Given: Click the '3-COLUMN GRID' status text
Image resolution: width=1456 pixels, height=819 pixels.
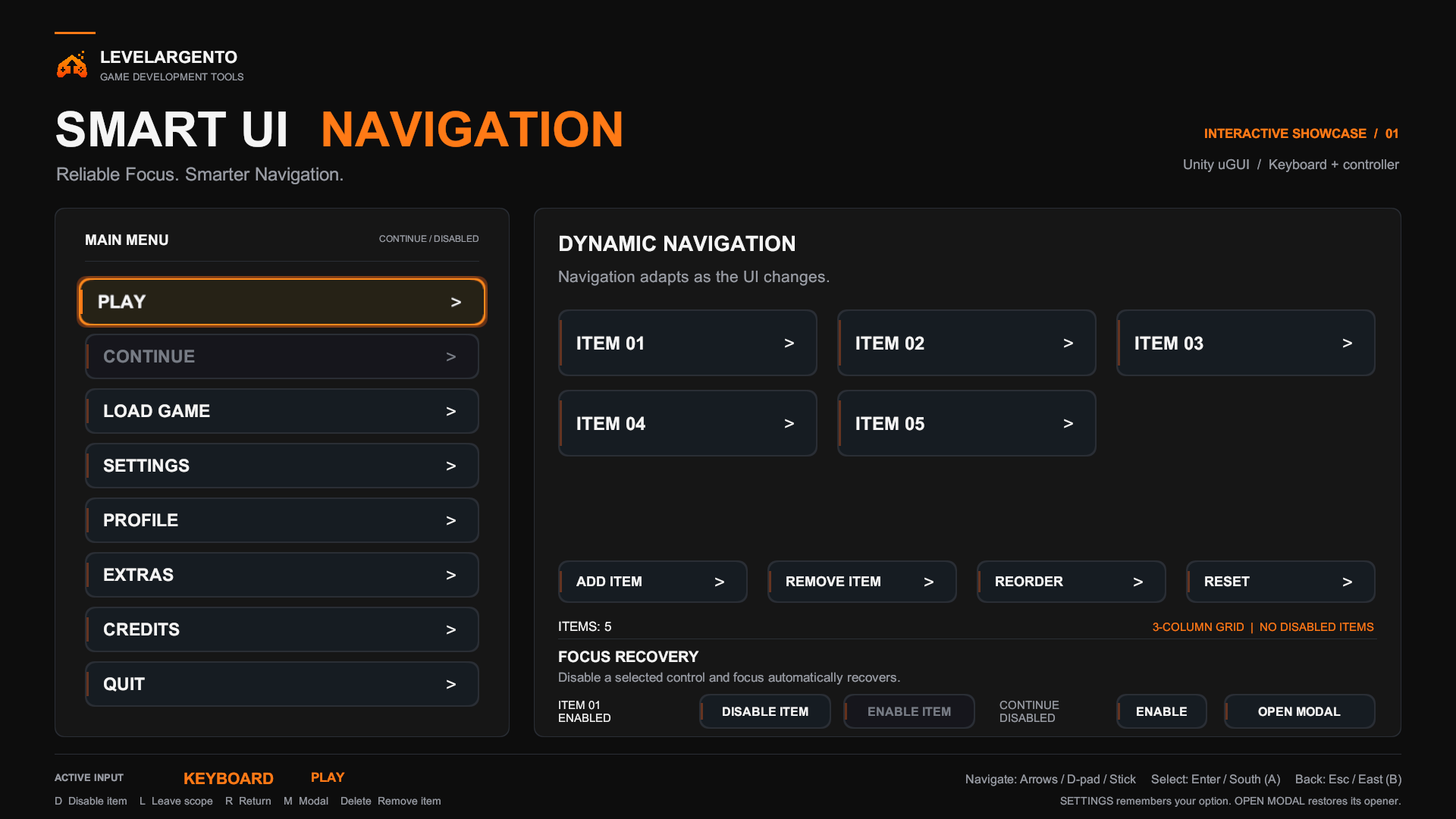Looking at the screenshot, I should pyautogui.click(x=1198, y=627).
